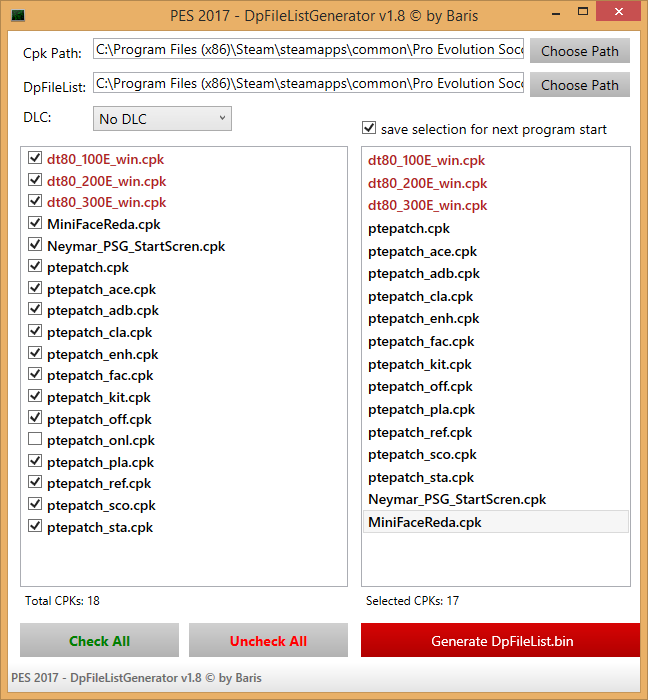Uncheck Neymar_PSG_StartScren.cpk checkbox
The width and height of the screenshot is (648, 700).
[x=35, y=245]
